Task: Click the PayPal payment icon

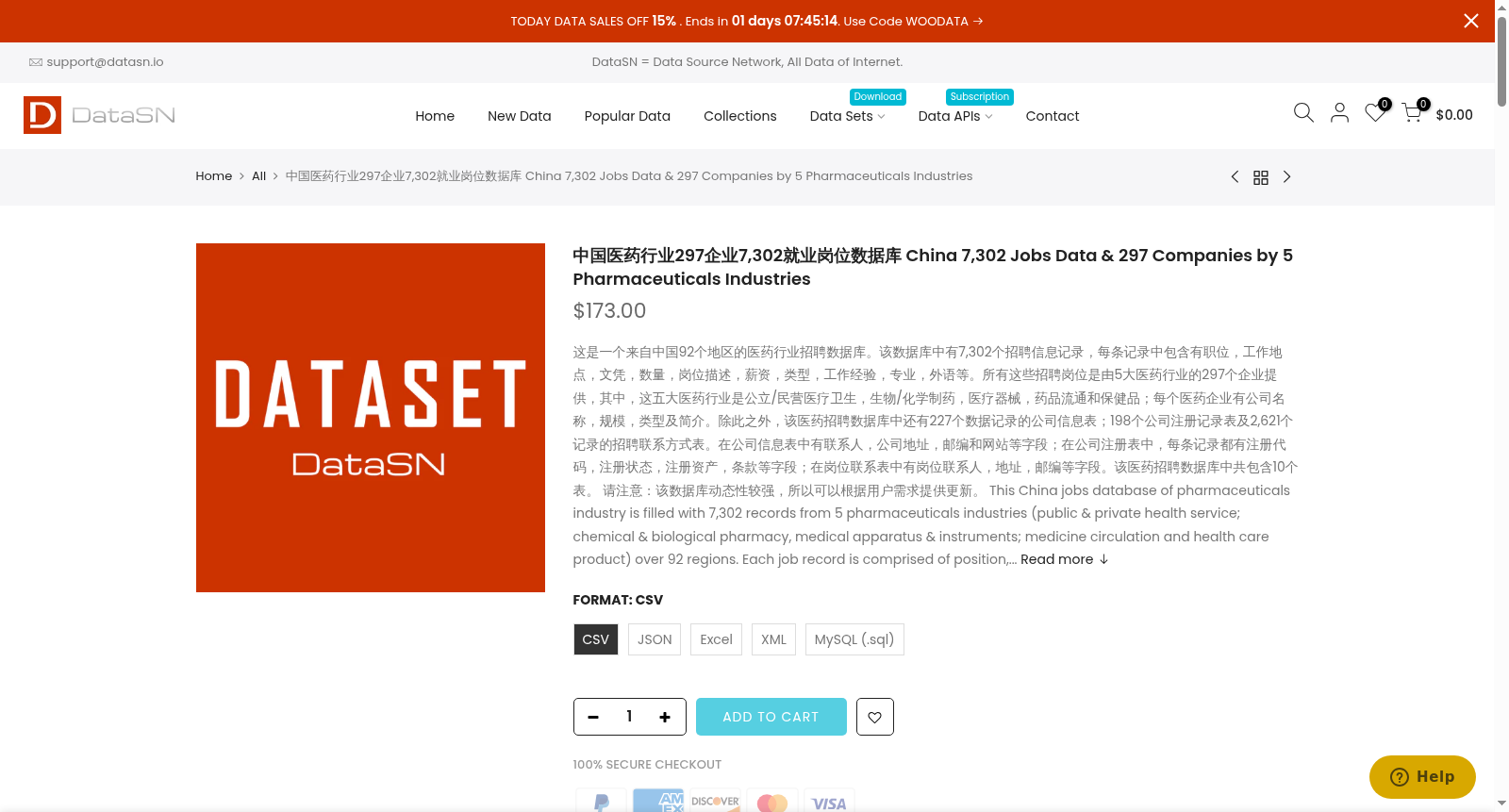Action: coord(601,800)
